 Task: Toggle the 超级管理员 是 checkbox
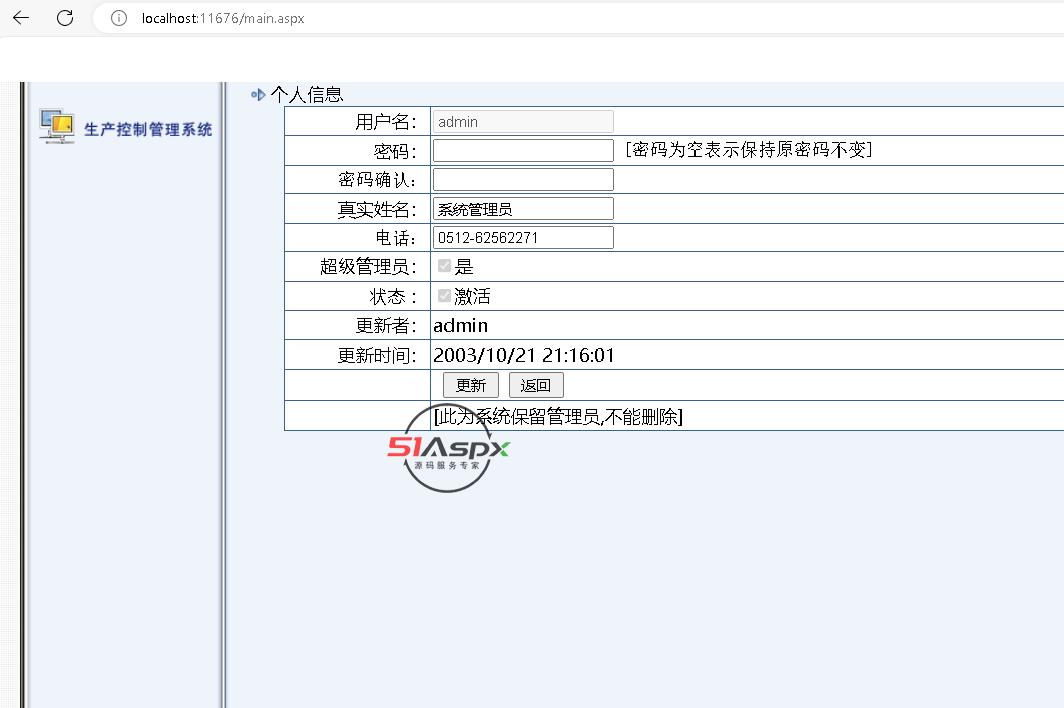(x=444, y=265)
